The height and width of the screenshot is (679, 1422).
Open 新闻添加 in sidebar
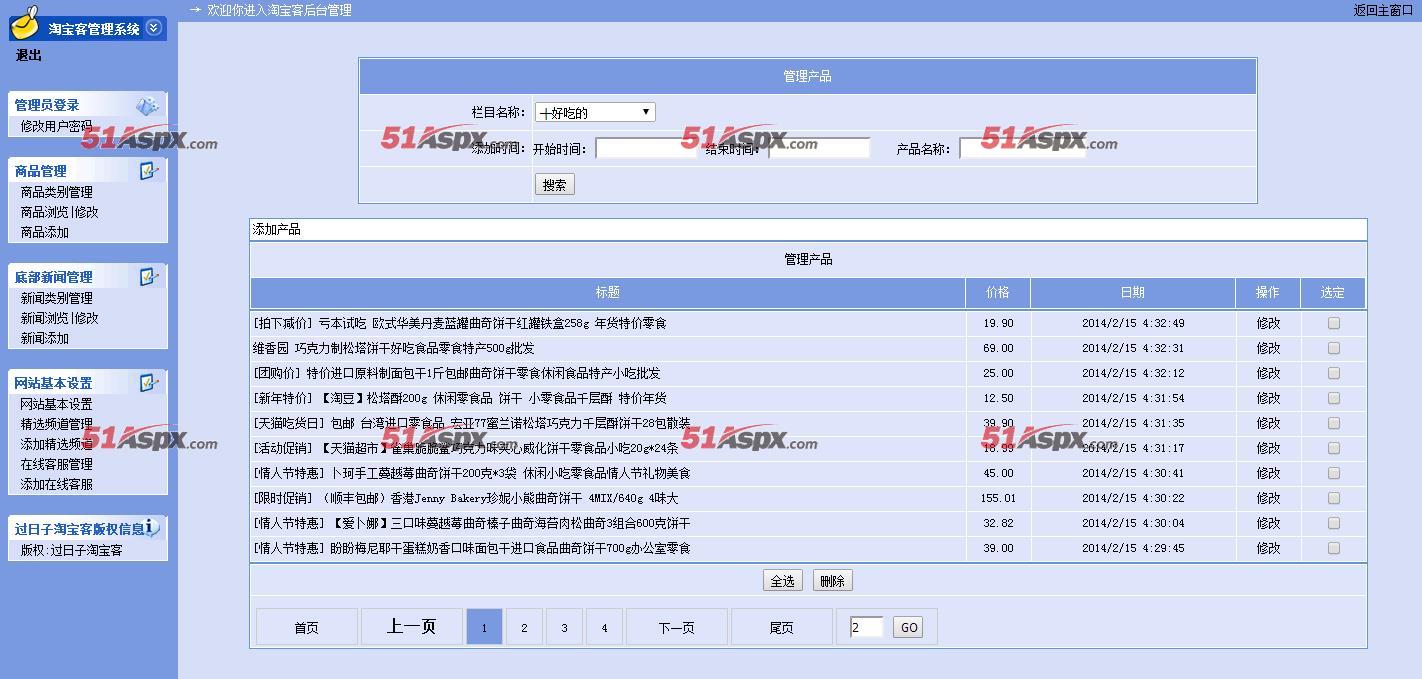[x=45, y=338]
